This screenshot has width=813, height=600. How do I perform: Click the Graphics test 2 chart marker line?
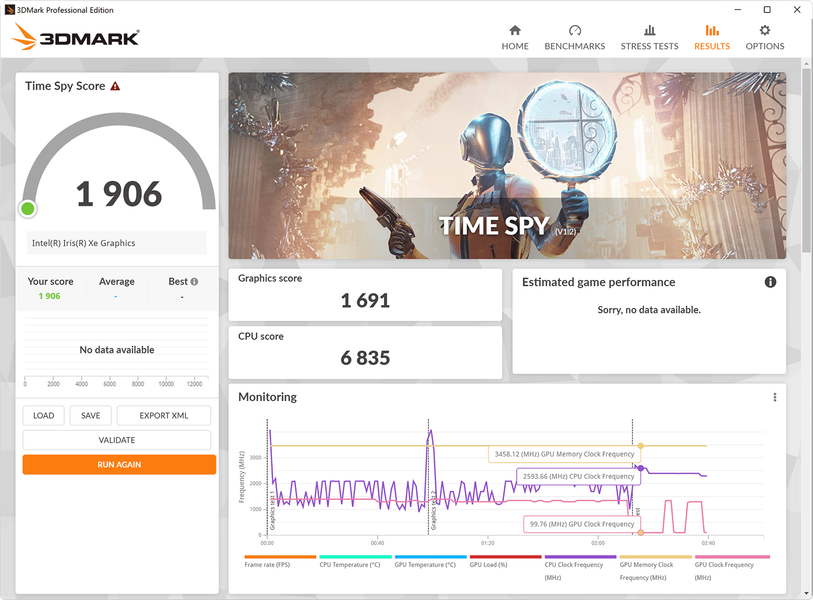click(428, 477)
